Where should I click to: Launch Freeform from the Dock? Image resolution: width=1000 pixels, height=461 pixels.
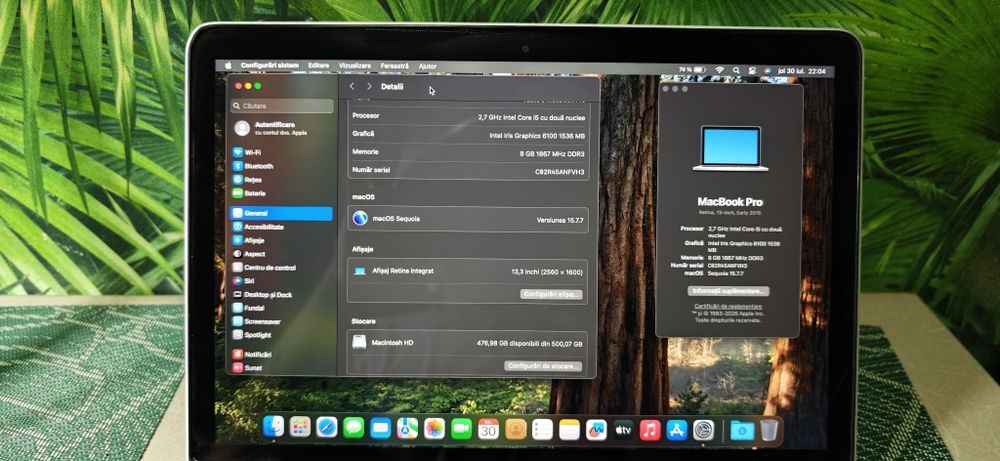click(596, 430)
